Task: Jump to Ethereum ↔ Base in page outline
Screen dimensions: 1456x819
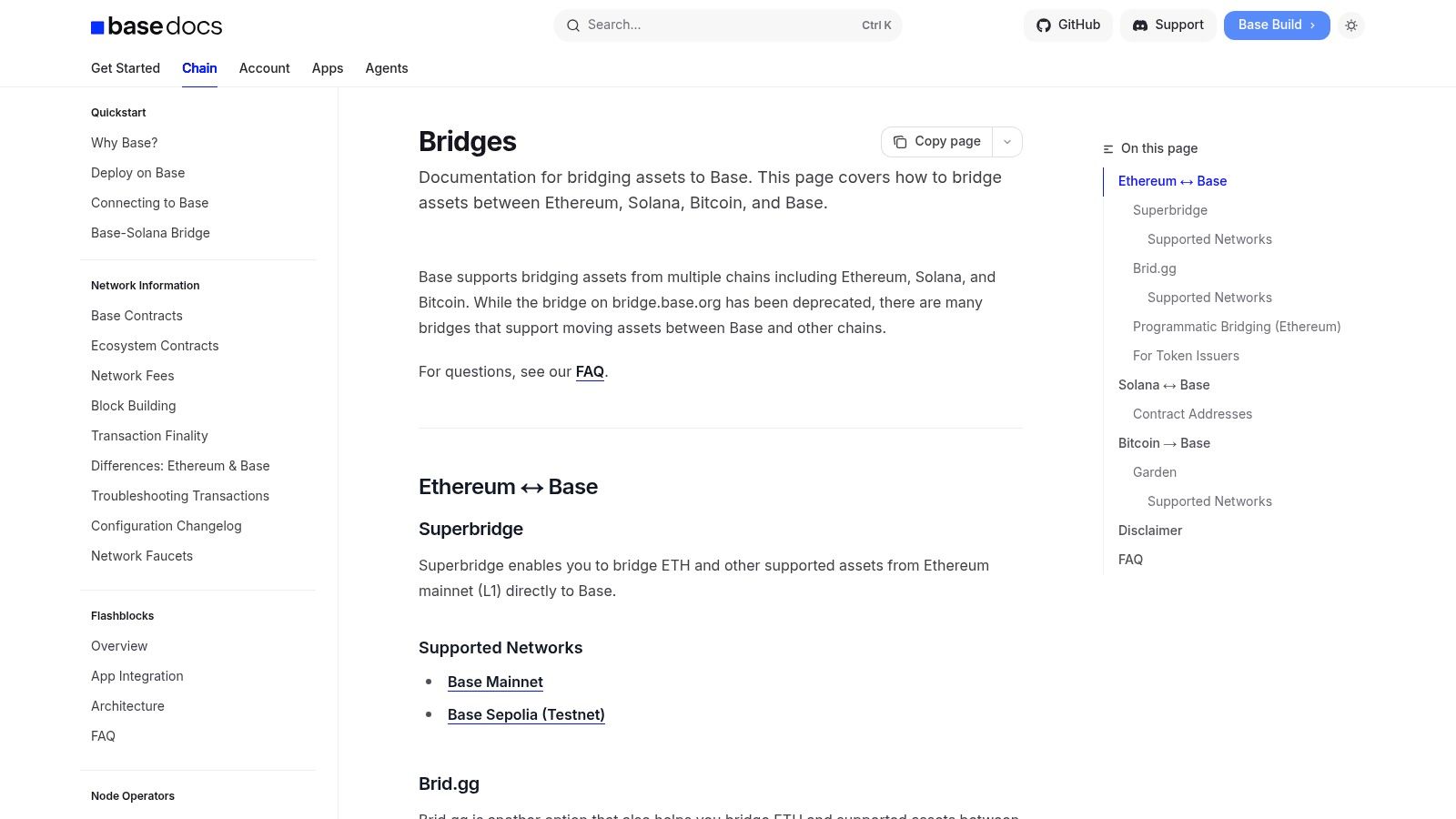Action: click(x=1172, y=181)
